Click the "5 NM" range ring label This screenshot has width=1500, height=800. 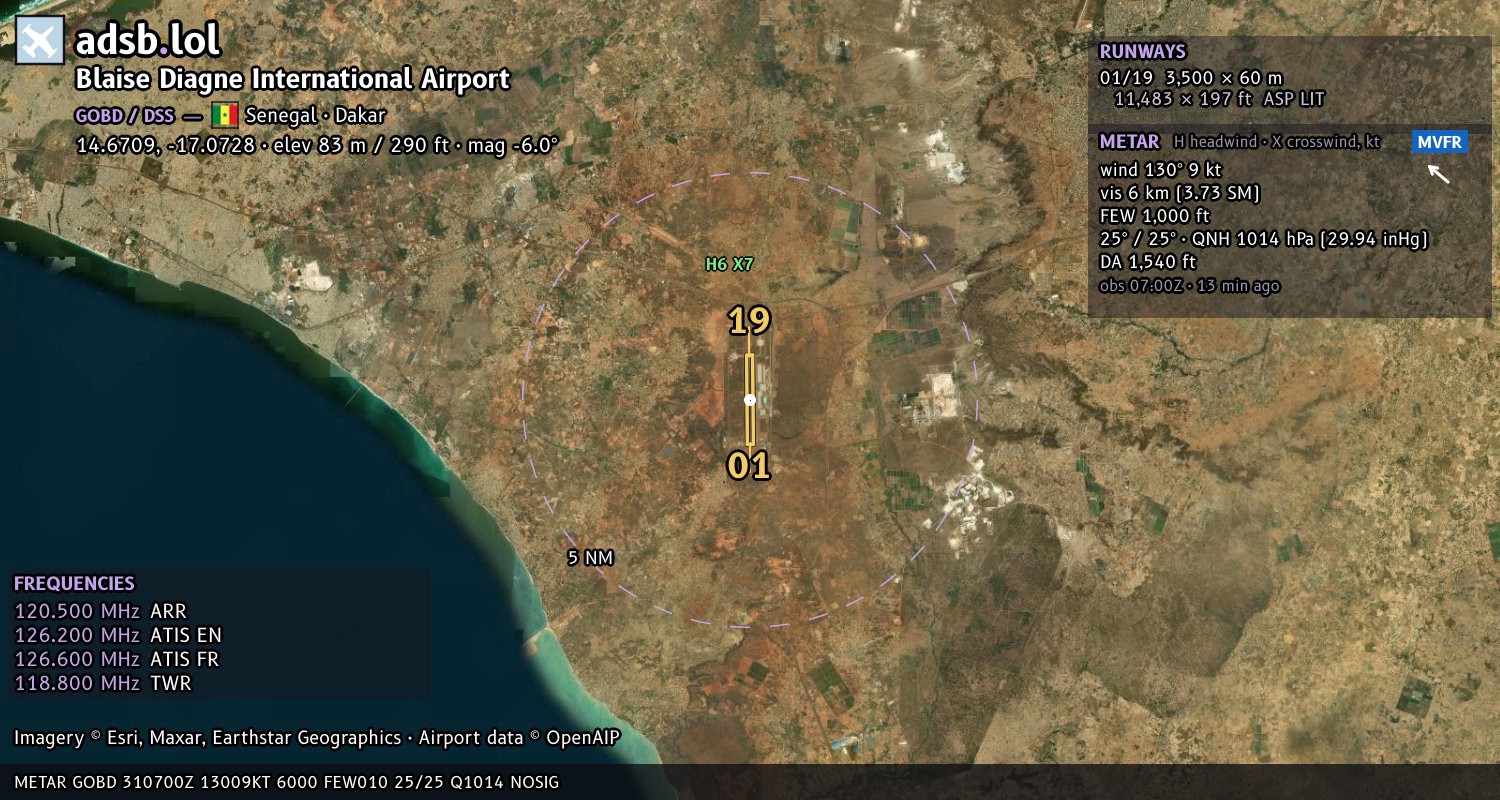(590, 558)
